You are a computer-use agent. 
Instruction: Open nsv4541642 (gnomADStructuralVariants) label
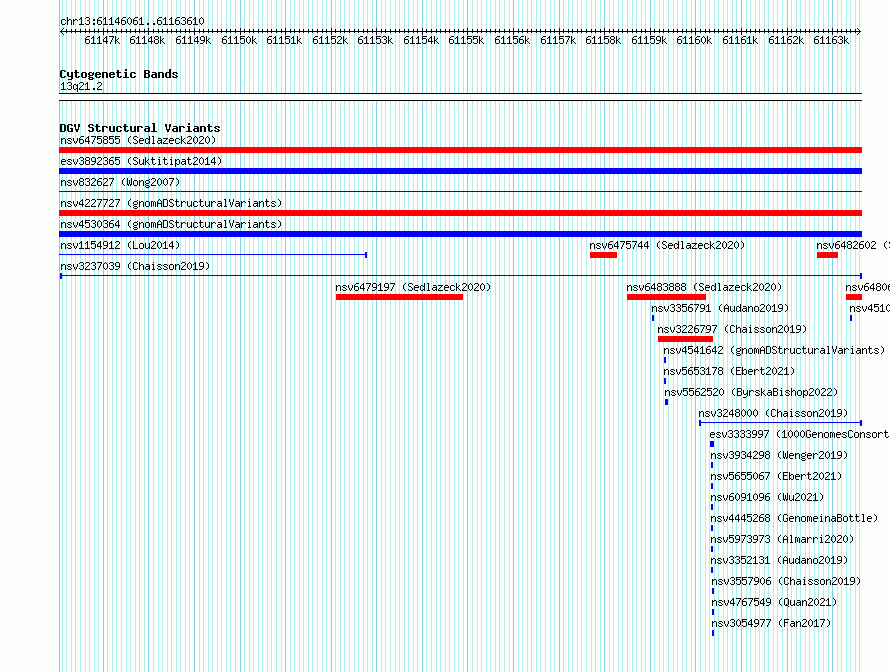pos(774,350)
